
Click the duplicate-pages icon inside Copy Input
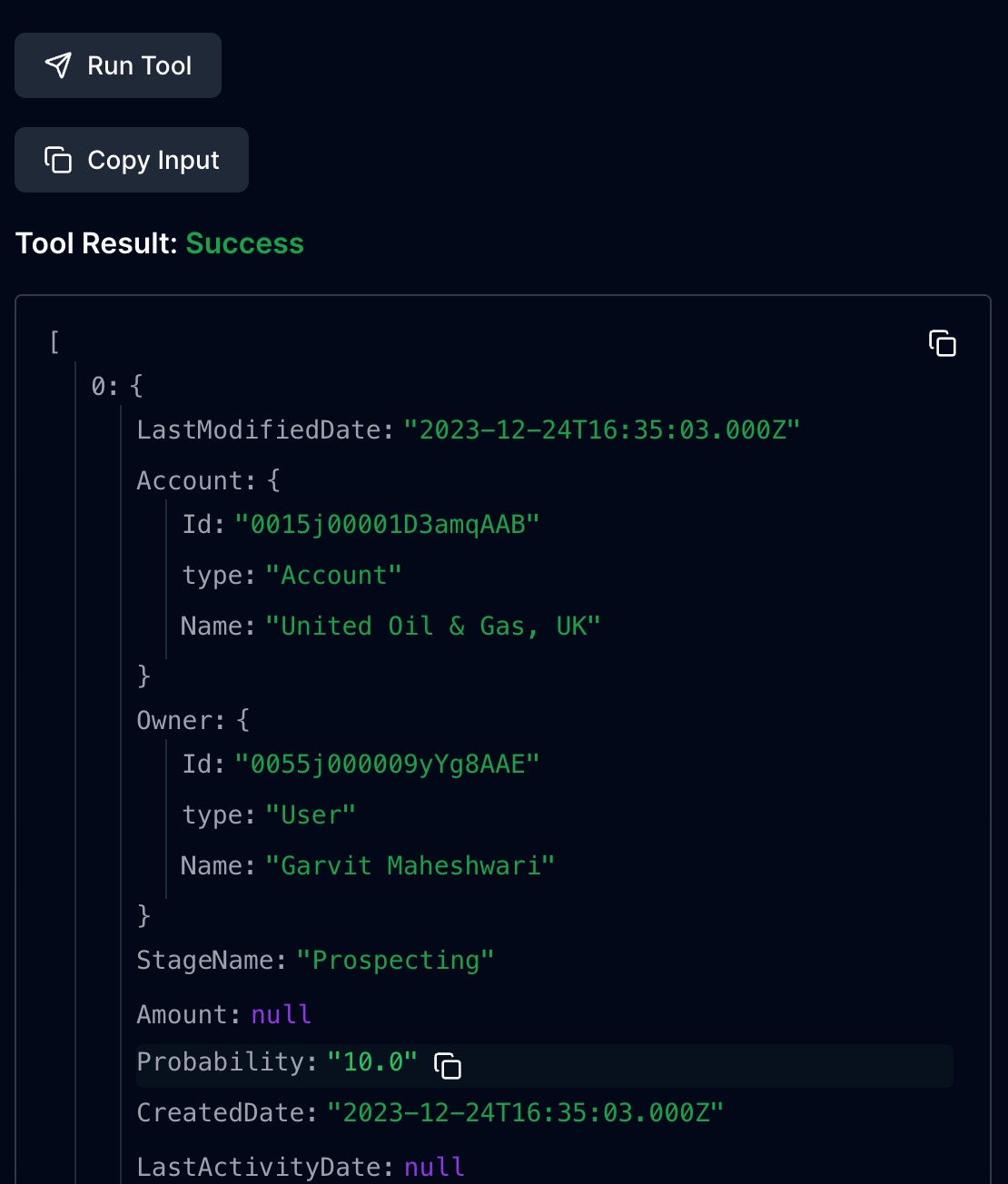pyautogui.click(x=57, y=159)
